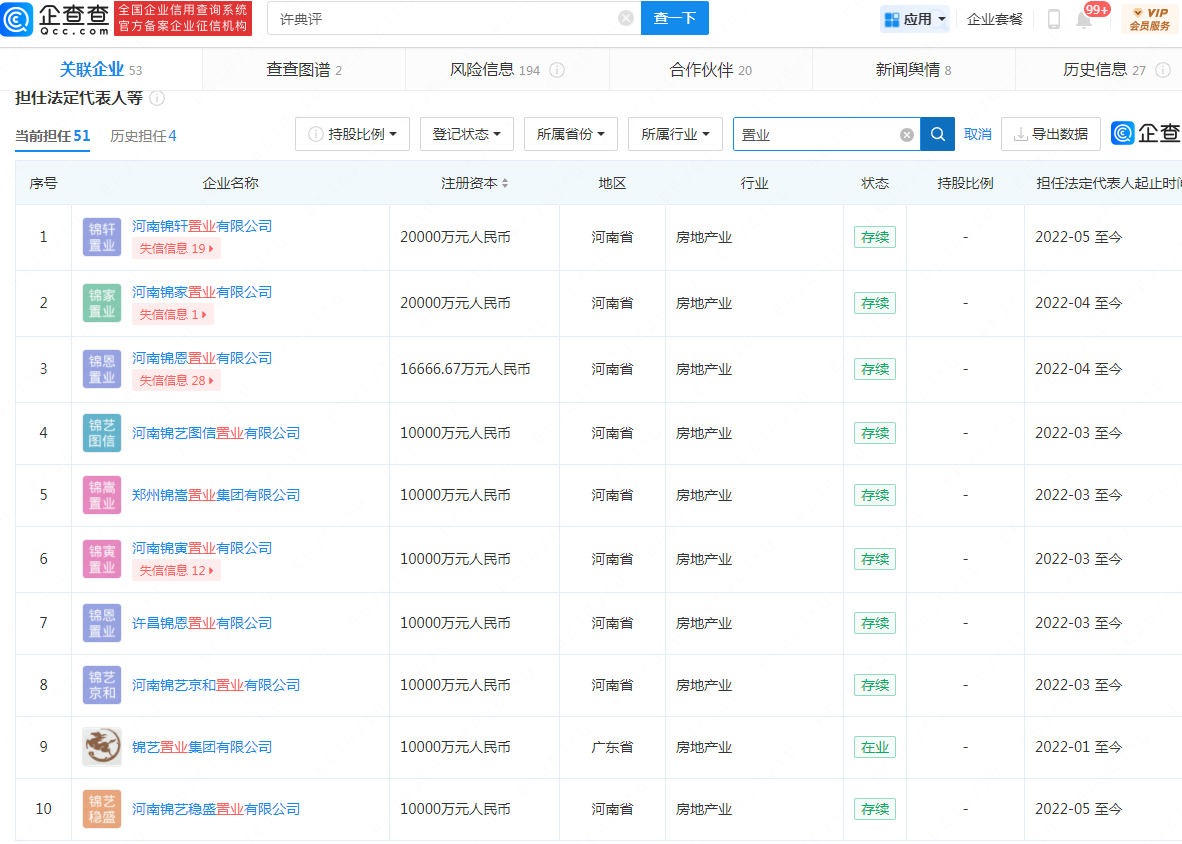The width and height of the screenshot is (1182, 844).
Task: Click the help icon beside 担任法定代表人等
Action: click(157, 98)
